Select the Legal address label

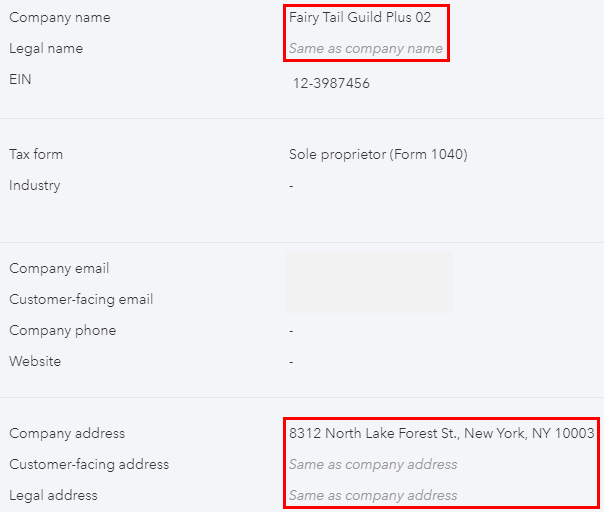tap(53, 495)
